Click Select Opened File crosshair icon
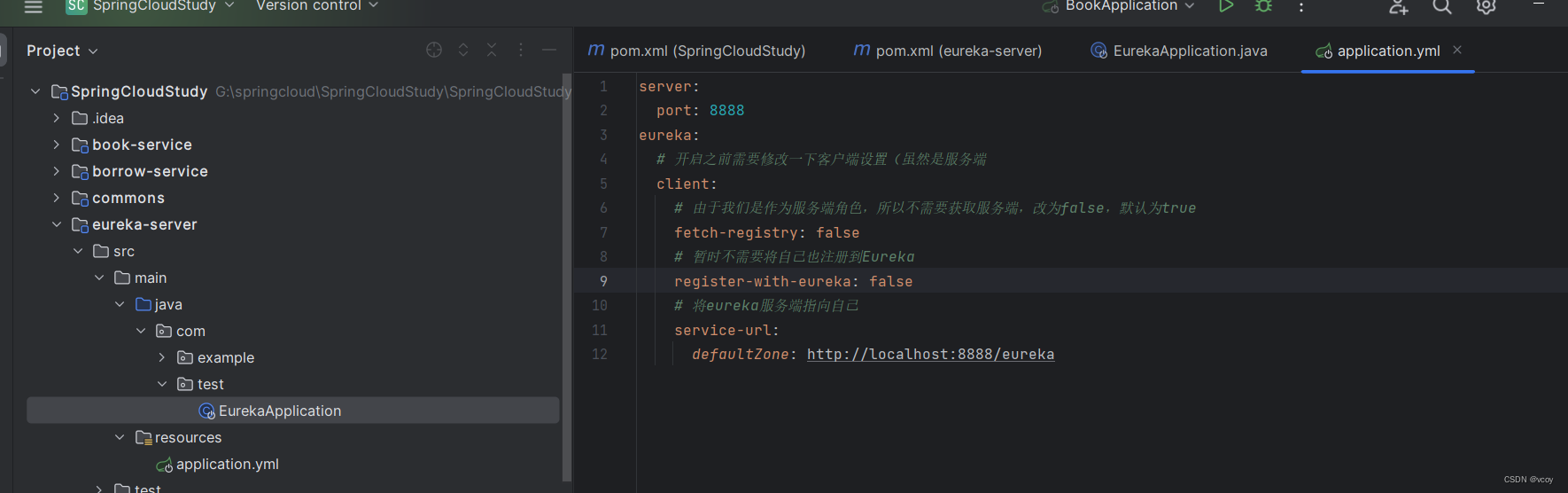This screenshot has width=1568, height=493. [x=434, y=51]
